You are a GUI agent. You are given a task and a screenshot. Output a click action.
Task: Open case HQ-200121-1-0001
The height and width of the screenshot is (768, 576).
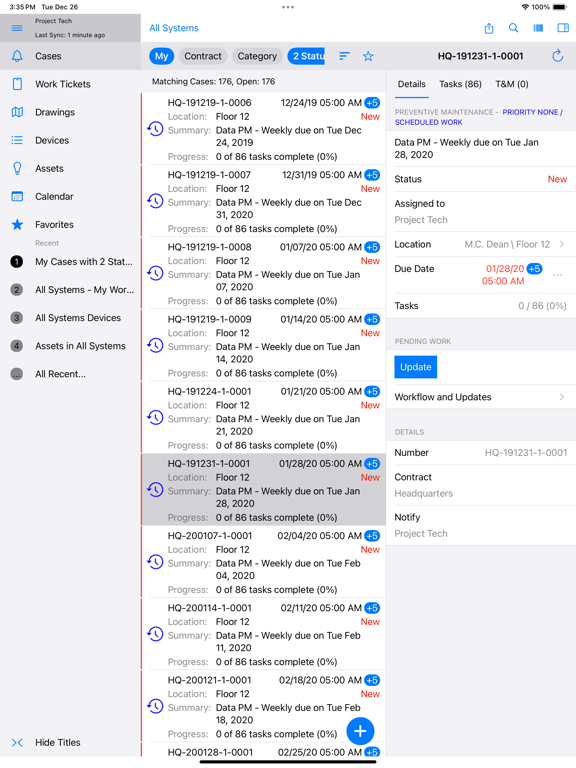click(x=264, y=706)
